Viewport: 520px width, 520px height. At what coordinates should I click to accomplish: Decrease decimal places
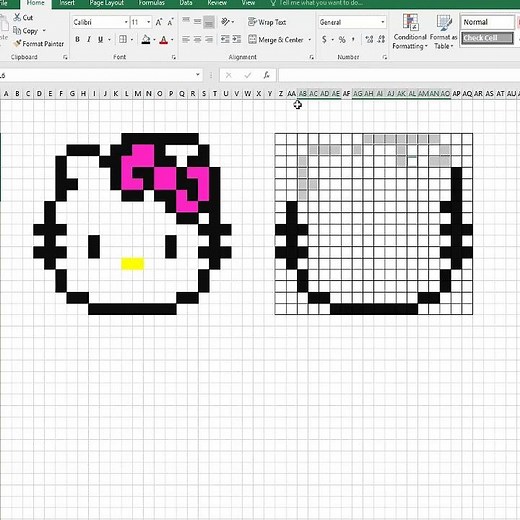click(381, 40)
